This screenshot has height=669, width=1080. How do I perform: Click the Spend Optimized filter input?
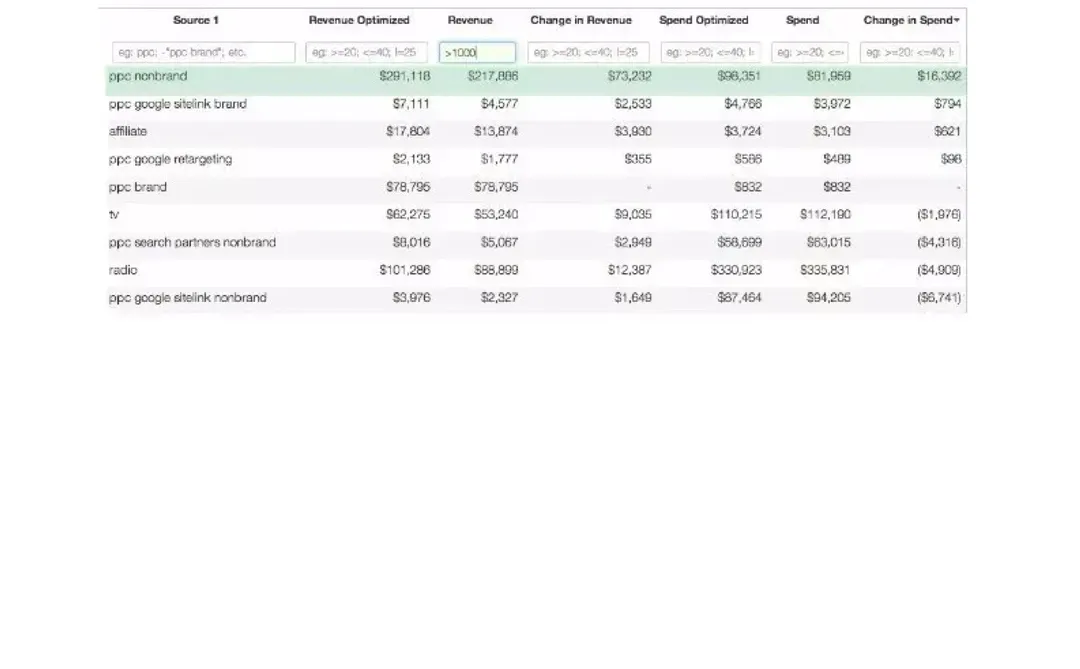tap(710, 52)
